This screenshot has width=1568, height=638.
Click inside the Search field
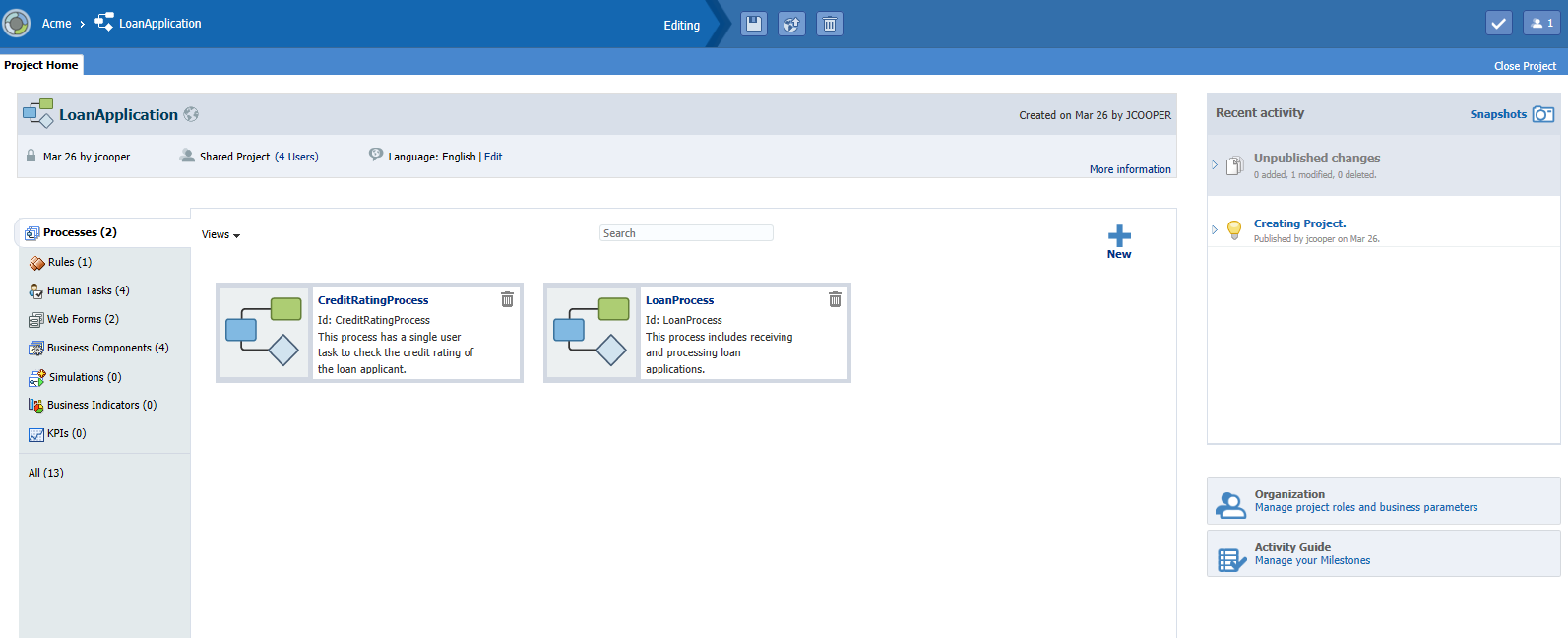pyautogui.click(x=686, y=233)
